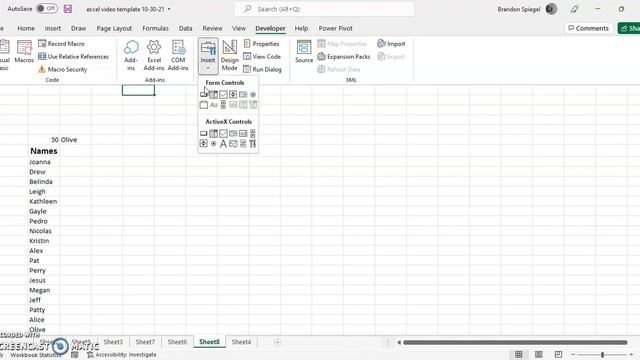This screenshot has height=360, width=640.
Task: Open COM Add-ins dialog
Action: 178,56
